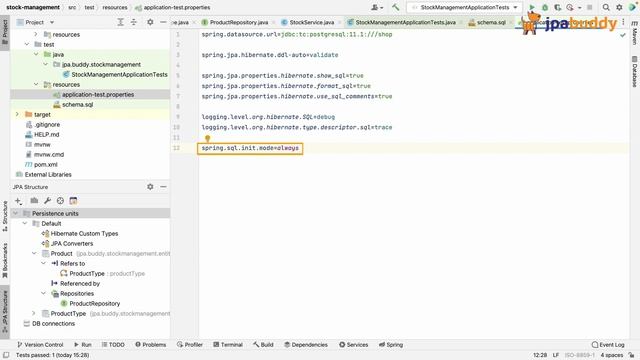Open the Spring tool window
The height and width of the screenshot is (360, 640).
click(x=391, y=345)
